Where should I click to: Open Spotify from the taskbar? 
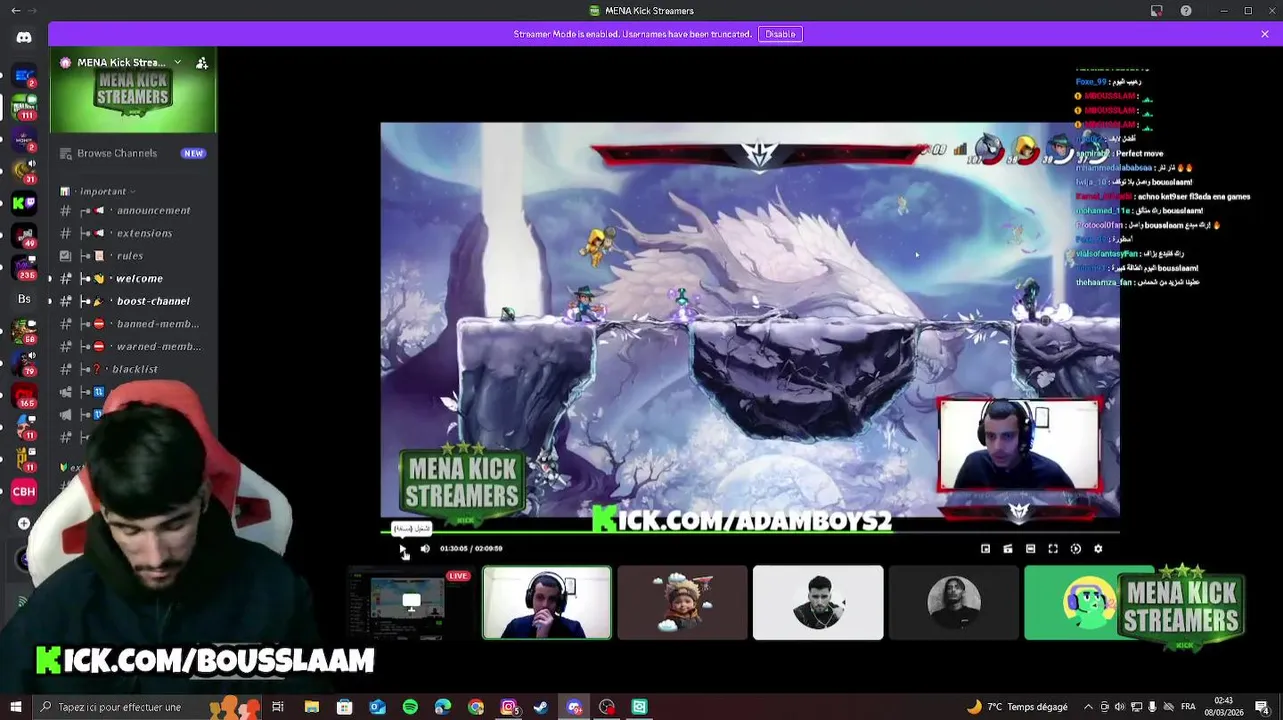(410, 707)
